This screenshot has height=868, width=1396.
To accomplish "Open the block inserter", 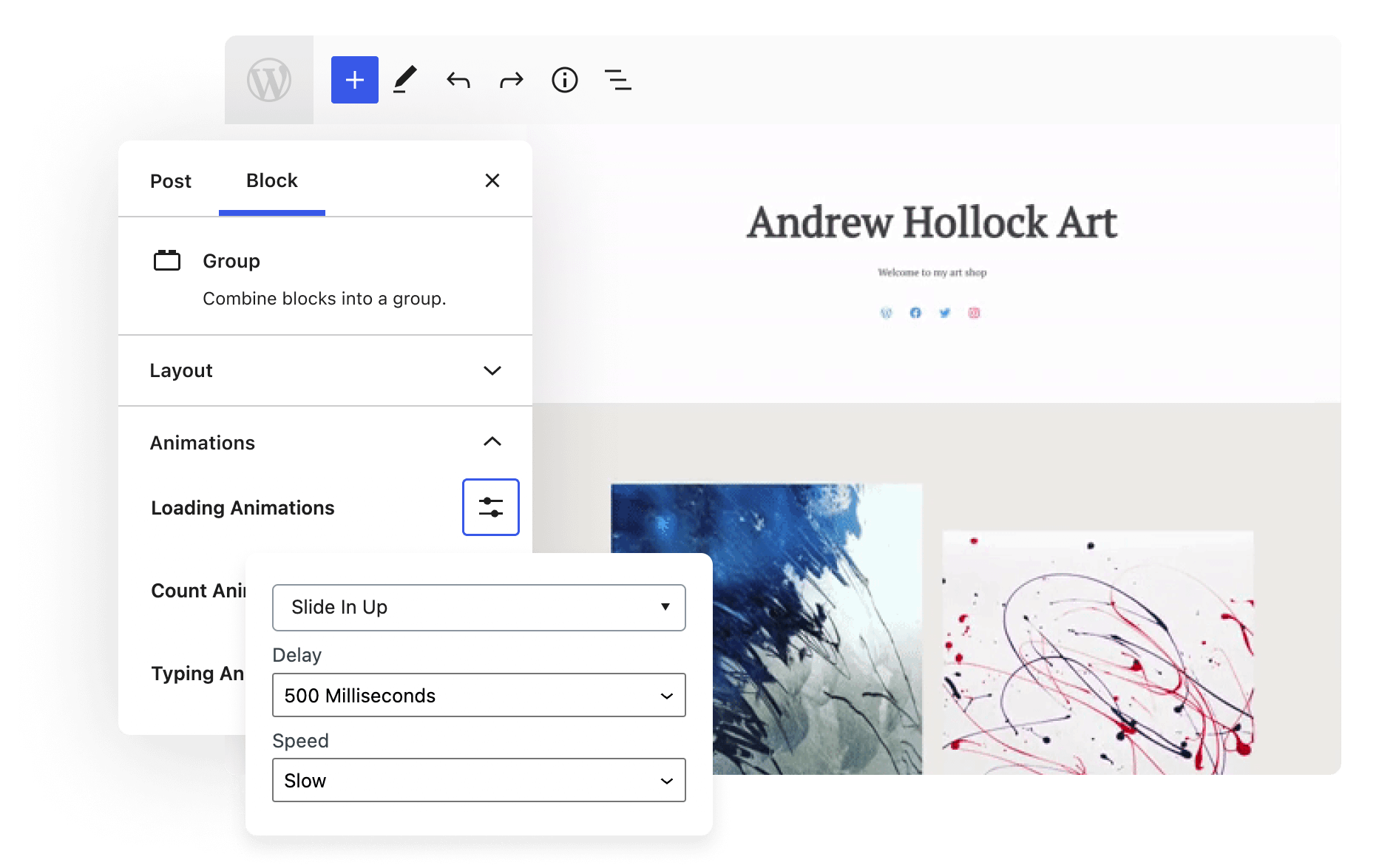I will 354,79.
